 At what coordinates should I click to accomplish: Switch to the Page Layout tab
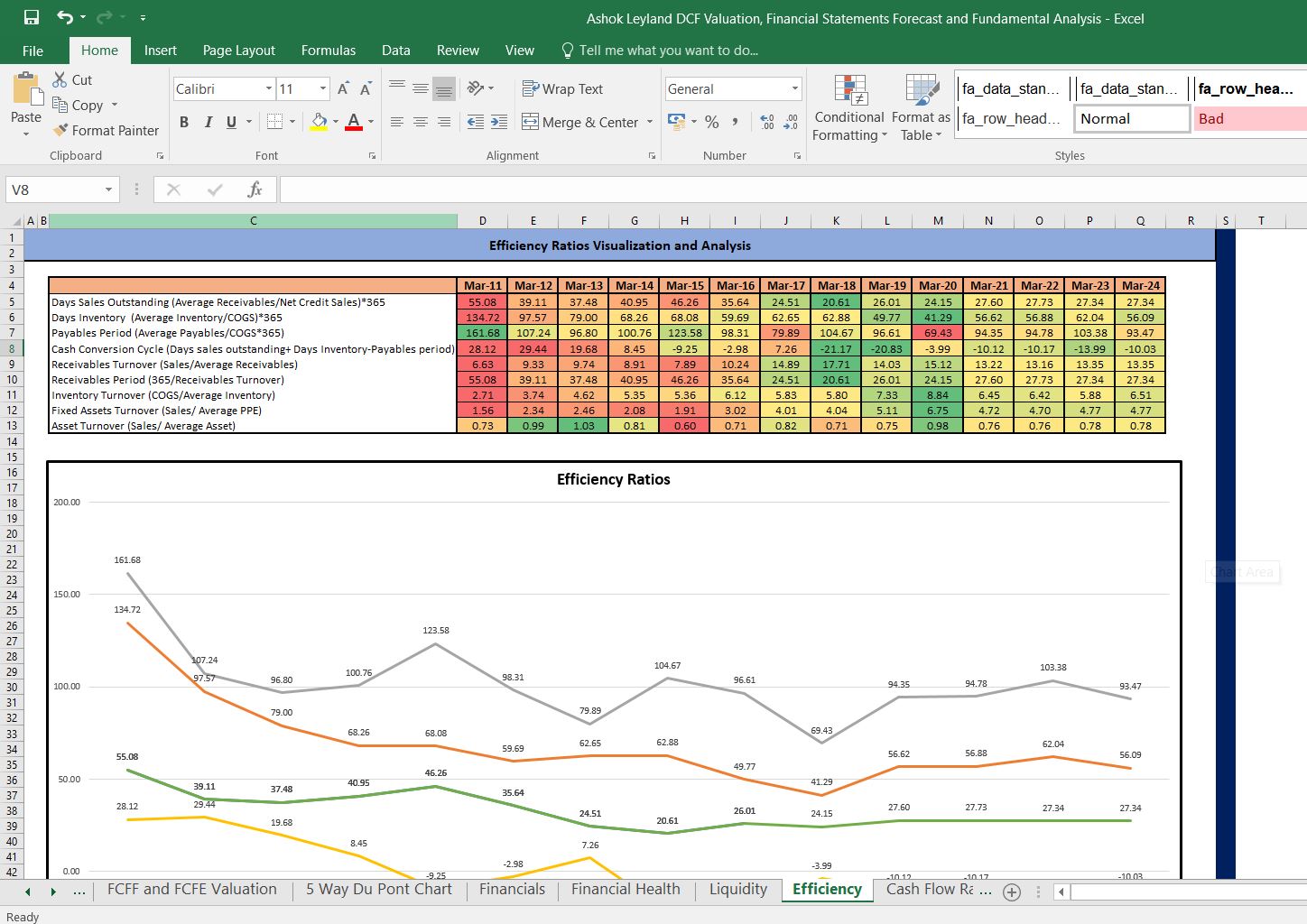coord(239,51)
